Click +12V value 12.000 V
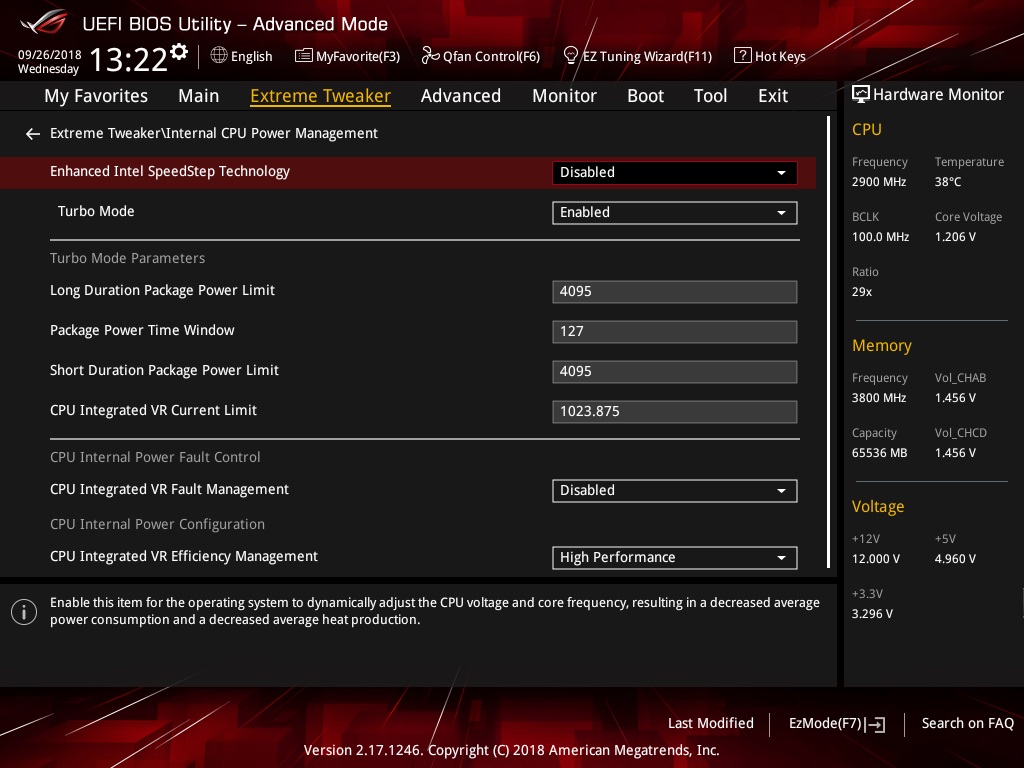The height and width of the screenshot is (768, 1024). click(876, 559)
